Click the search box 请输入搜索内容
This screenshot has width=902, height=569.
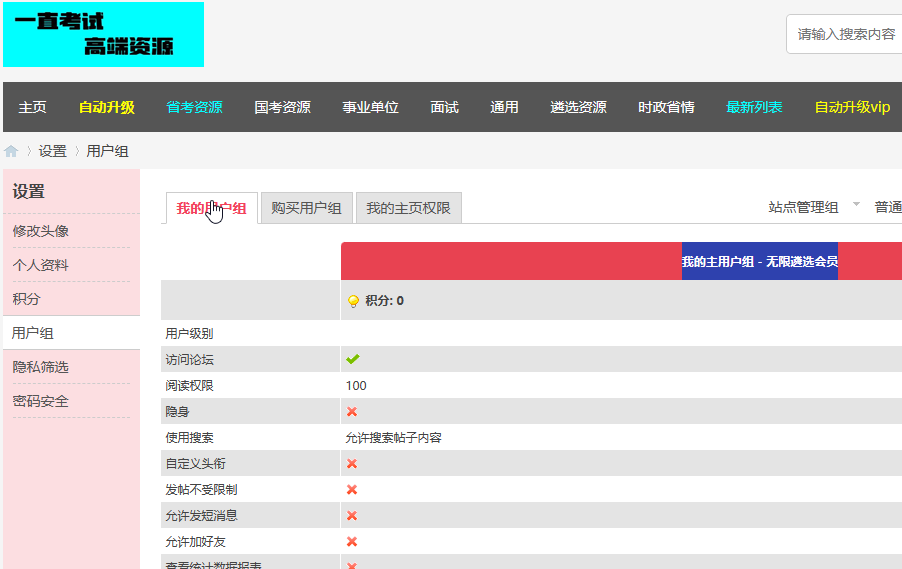(844, 34)
